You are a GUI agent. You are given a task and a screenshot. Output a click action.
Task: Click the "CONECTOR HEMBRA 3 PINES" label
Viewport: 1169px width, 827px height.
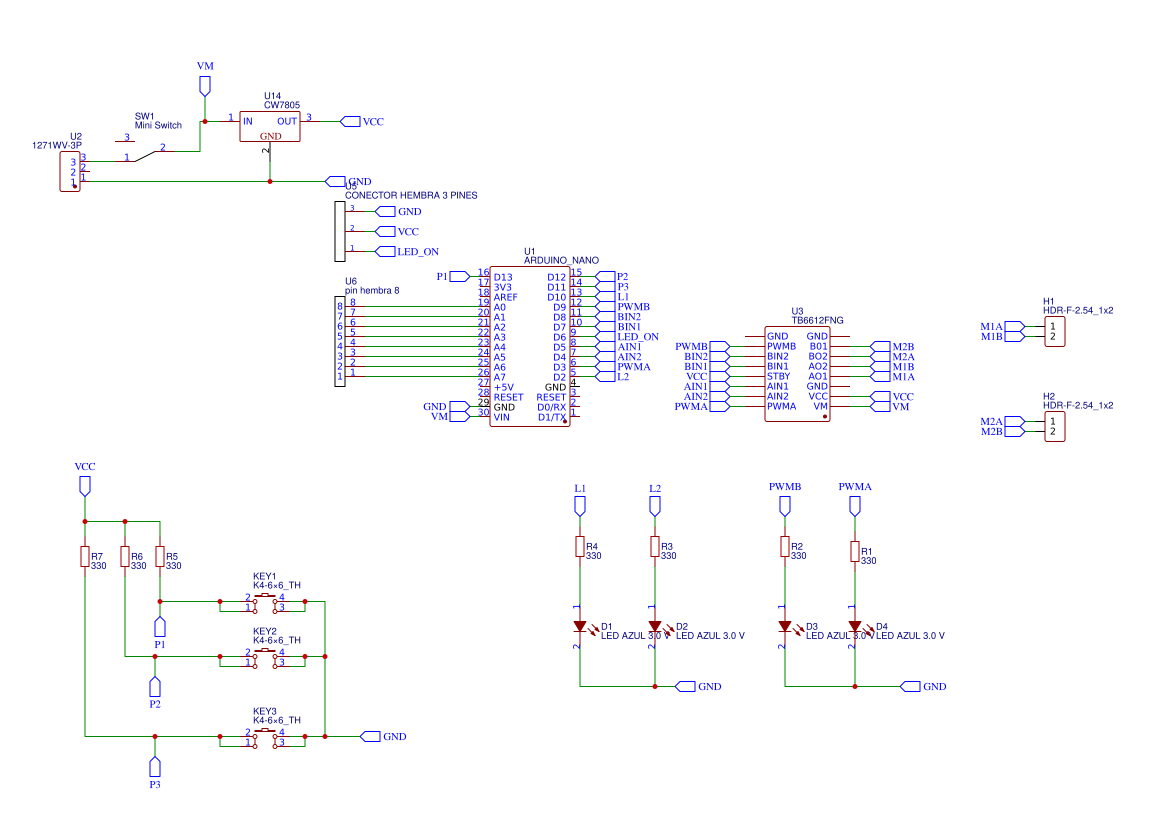pos(411,195)
